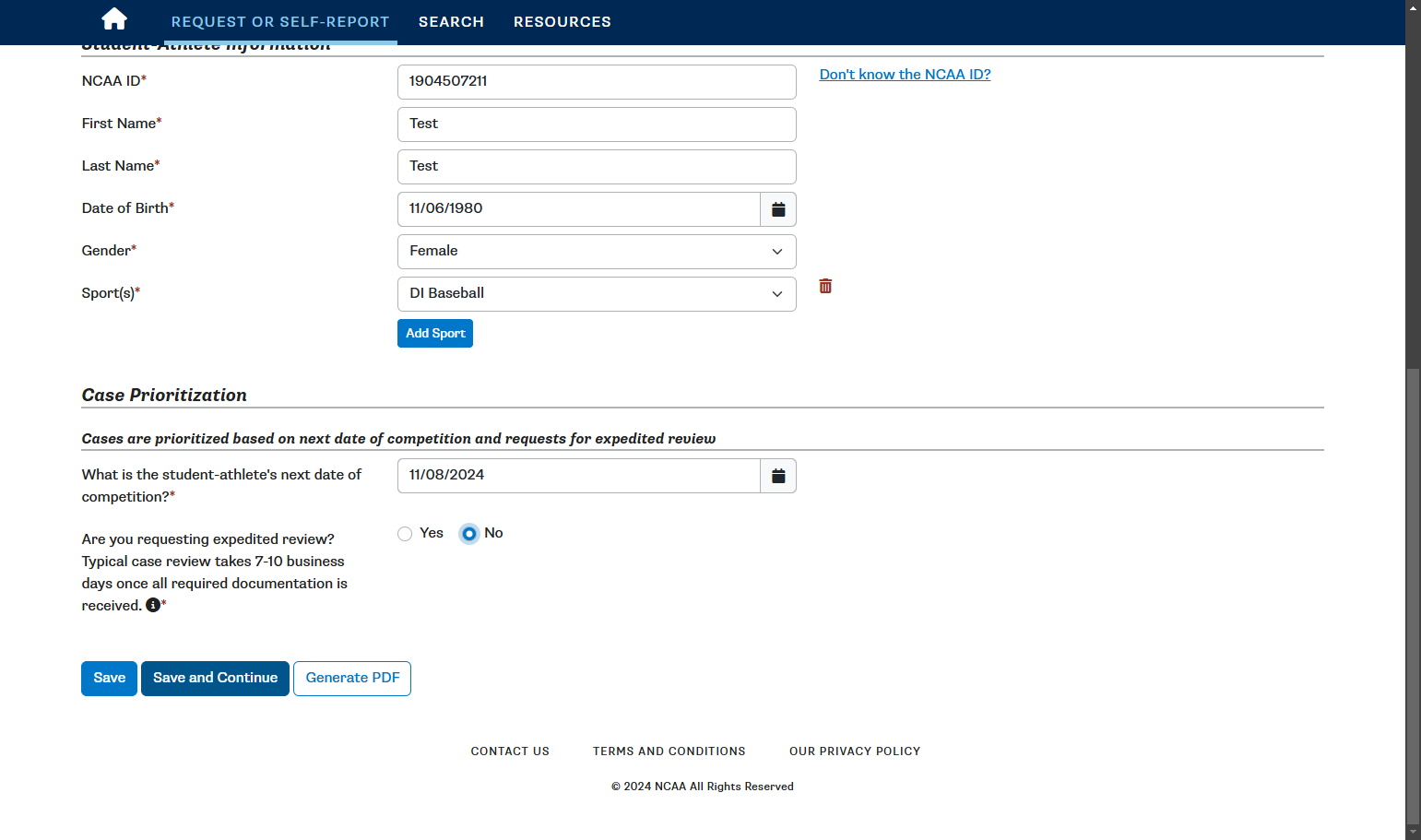Edit the Last Name field
Viewport: 1421px width, 840px height.
coord(597,167)
